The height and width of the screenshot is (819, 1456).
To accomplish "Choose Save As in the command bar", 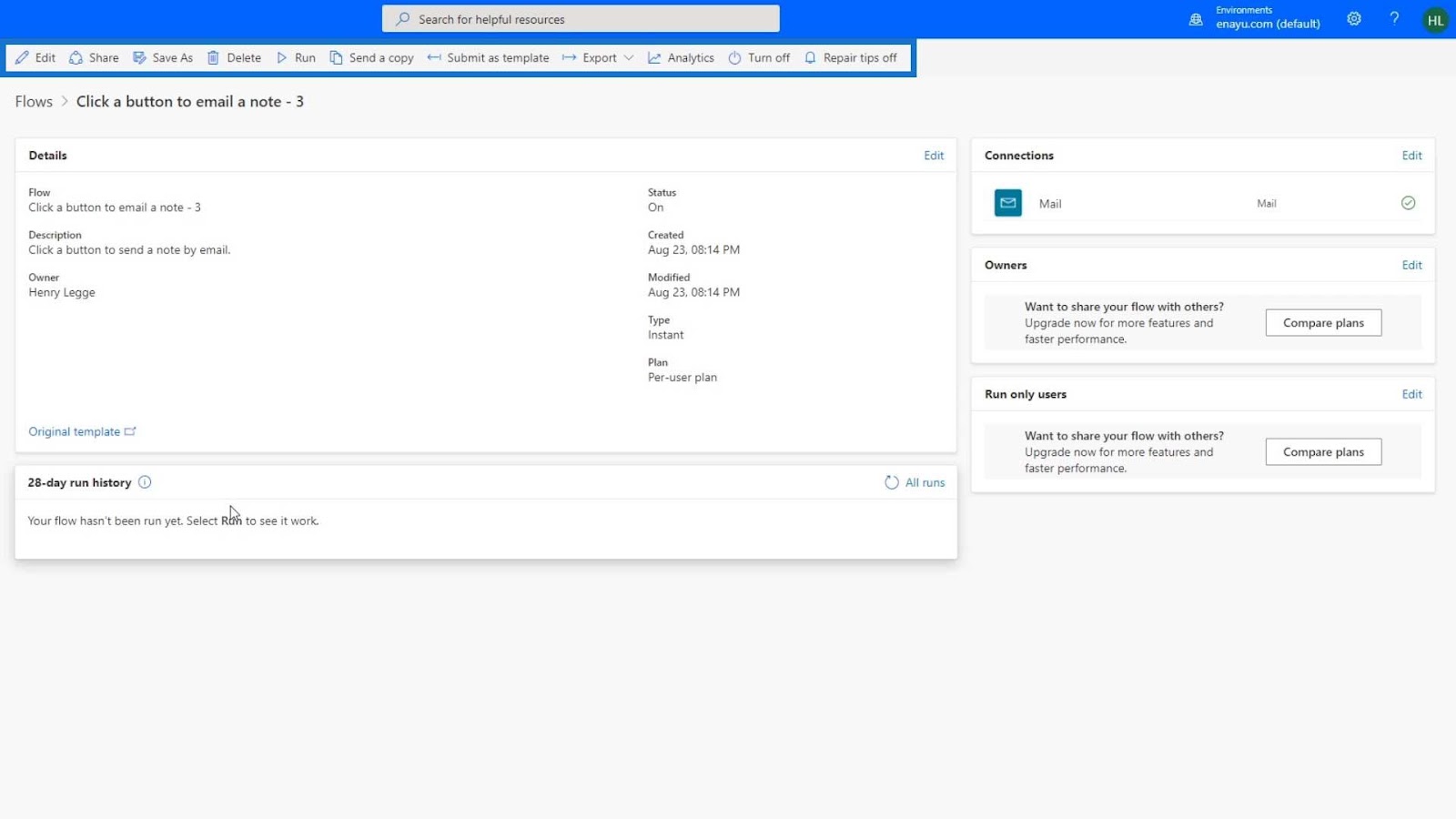I will tap(163, 57).
